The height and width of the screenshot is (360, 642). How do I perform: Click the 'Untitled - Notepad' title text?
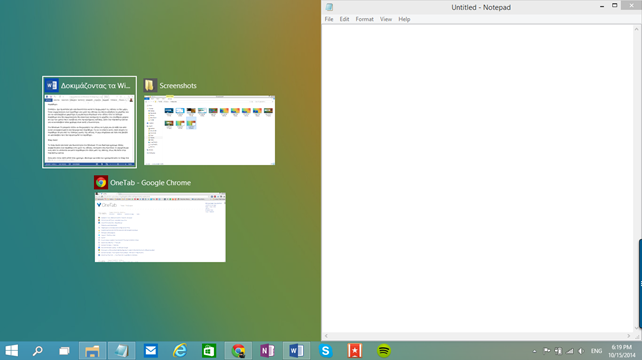[x=481, y=7]
